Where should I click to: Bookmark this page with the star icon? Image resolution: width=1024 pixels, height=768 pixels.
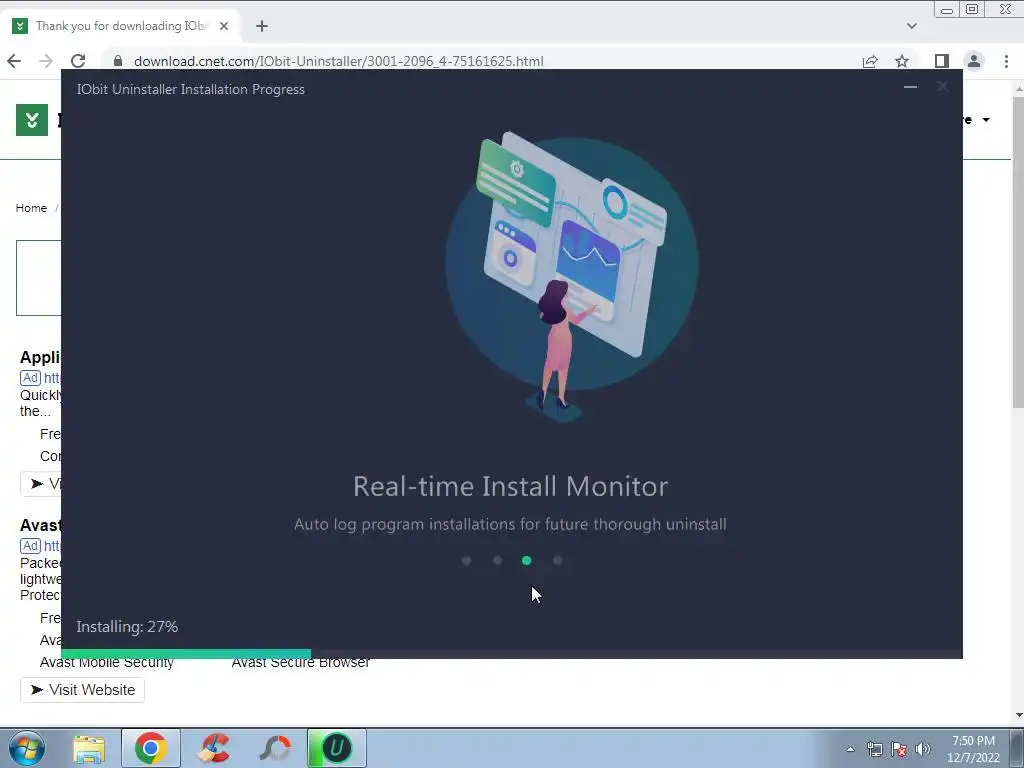pyautogui.click(x=902, y=61)
